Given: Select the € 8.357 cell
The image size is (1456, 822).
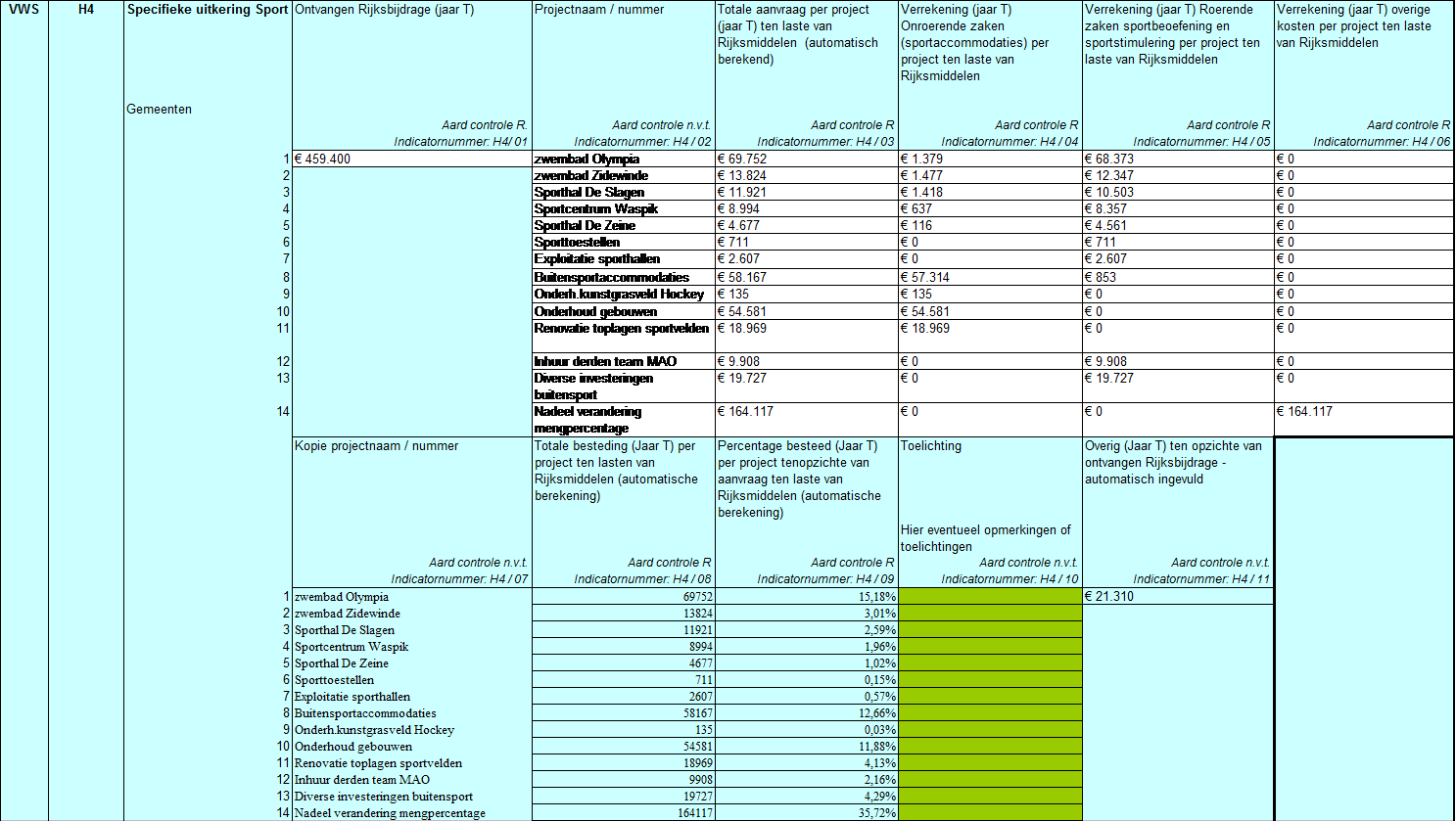Looking at the screenshot, I should (x=1178, y=208).
